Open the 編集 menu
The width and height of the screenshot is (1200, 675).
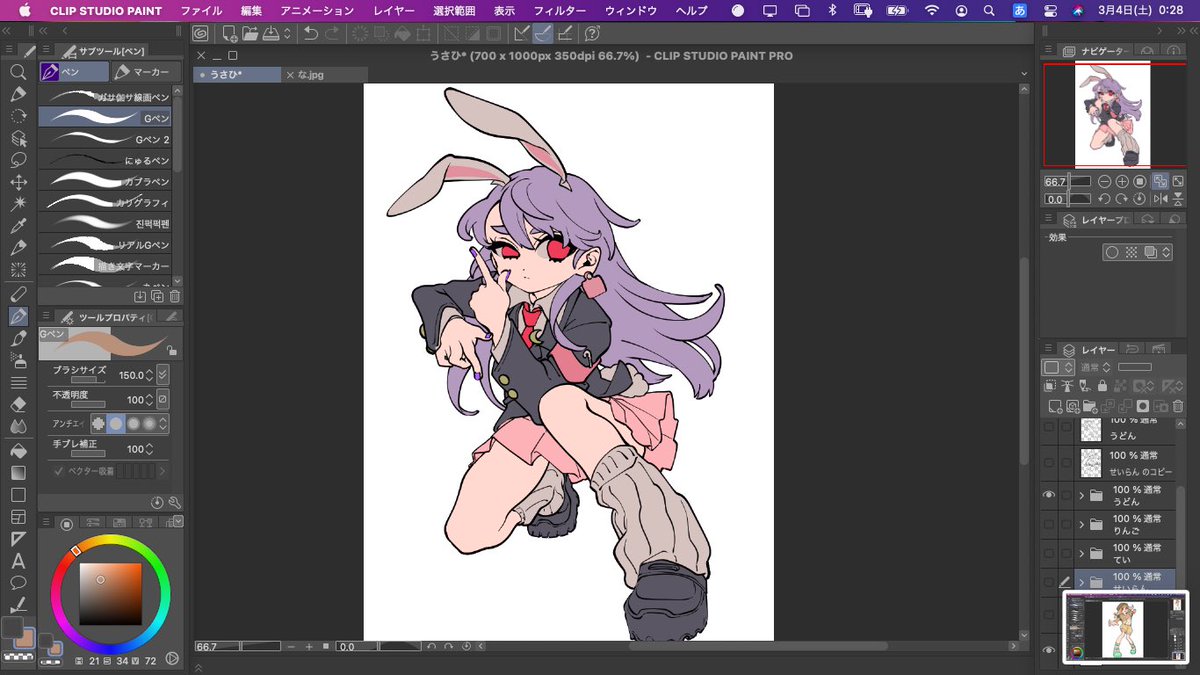click(x=251, y=10)
